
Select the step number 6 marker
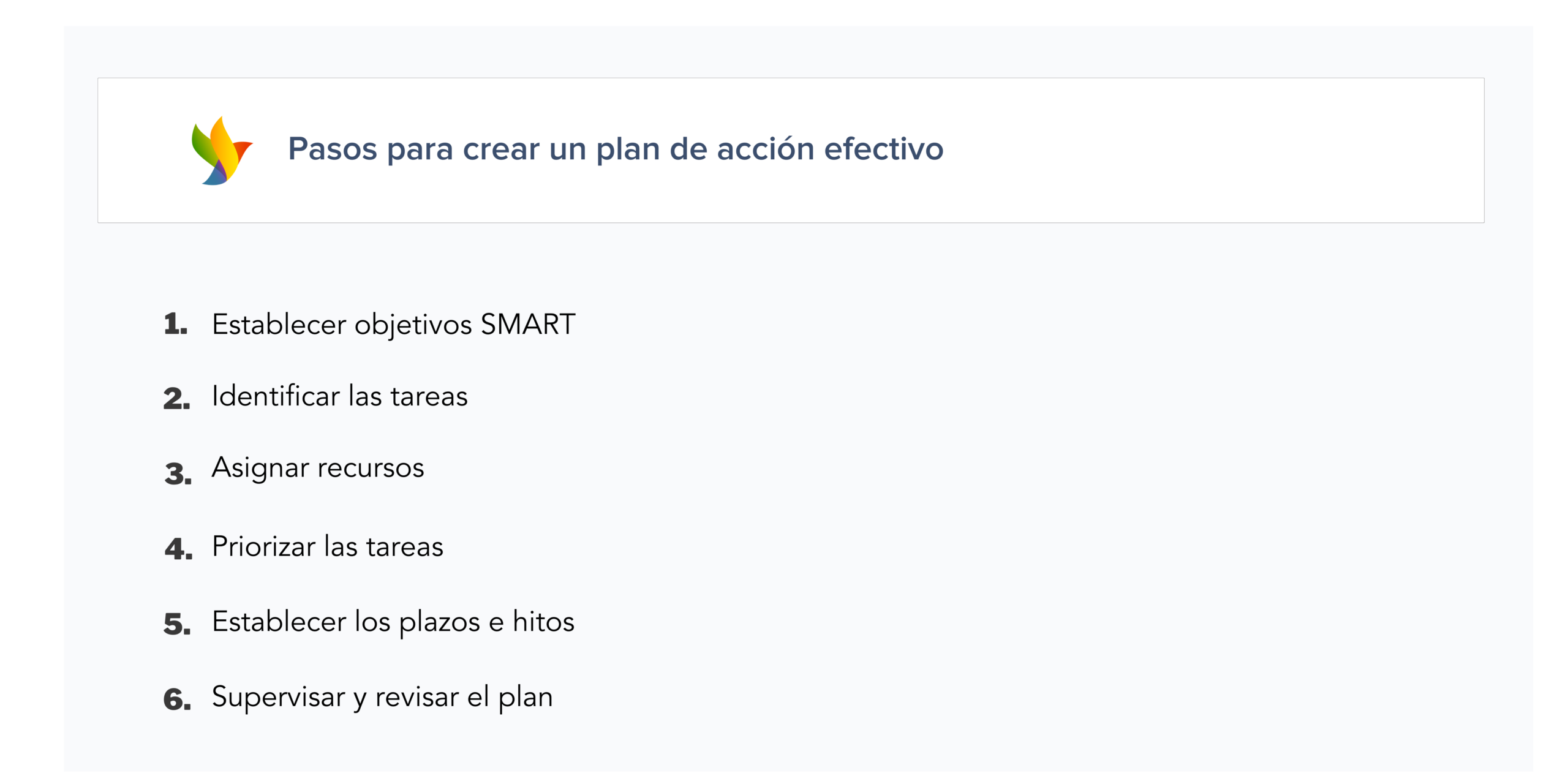click(177, 699)
